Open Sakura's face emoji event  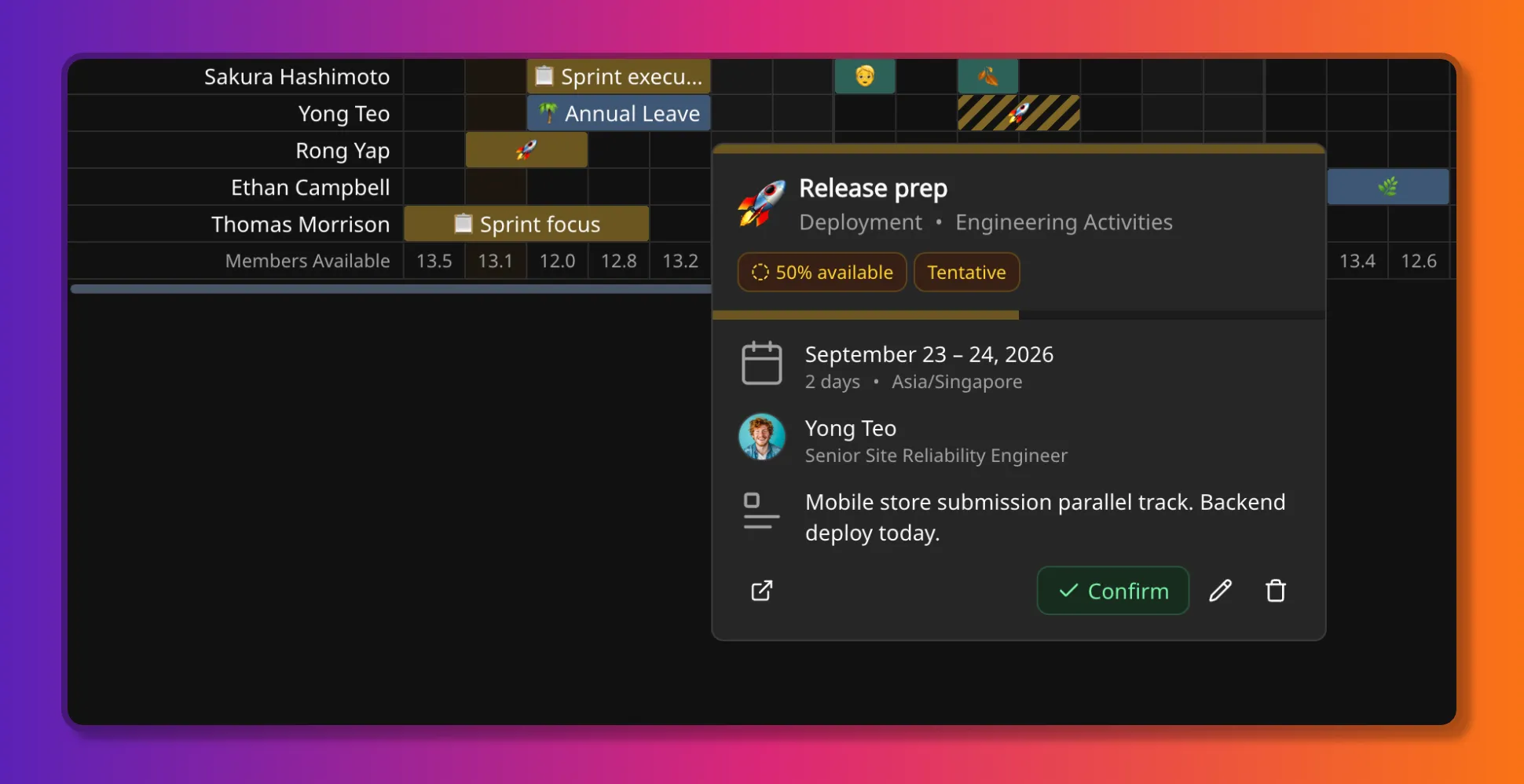865,76
